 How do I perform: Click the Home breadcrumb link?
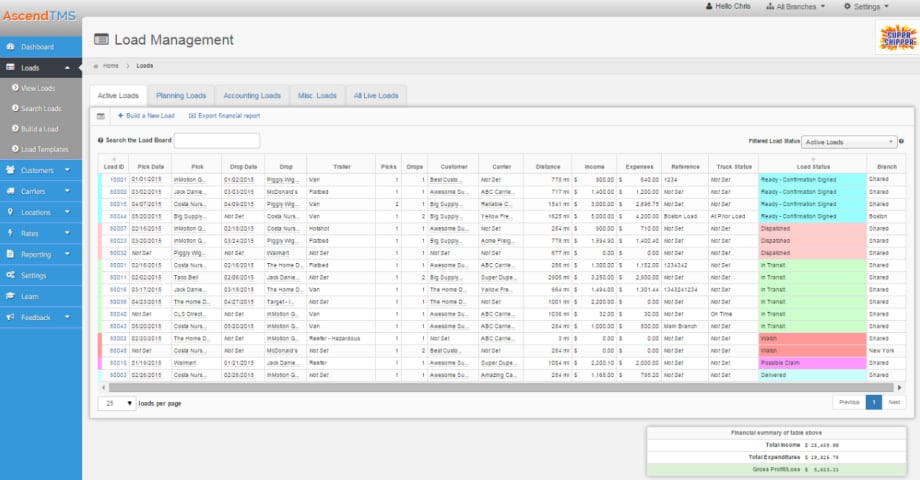click(x=110, y=66)
